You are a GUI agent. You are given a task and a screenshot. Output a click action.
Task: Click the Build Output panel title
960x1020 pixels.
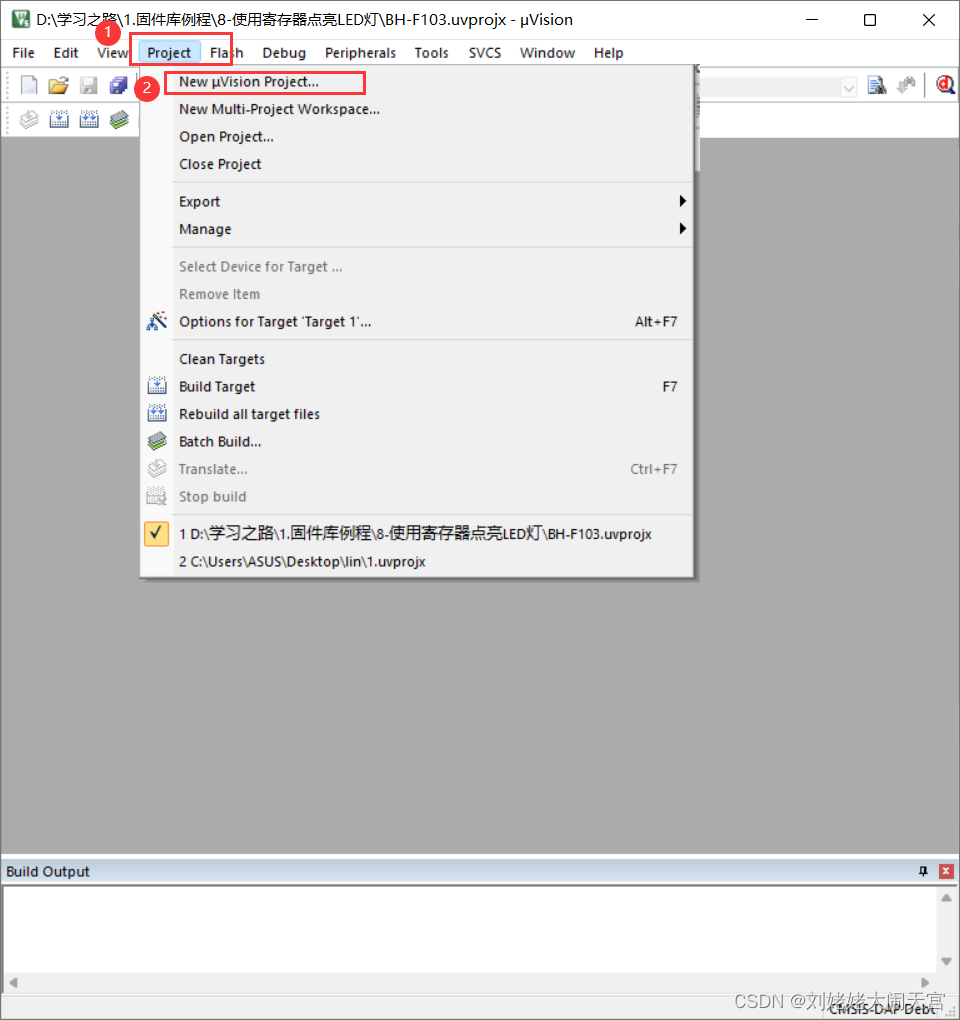pos(47,872)
